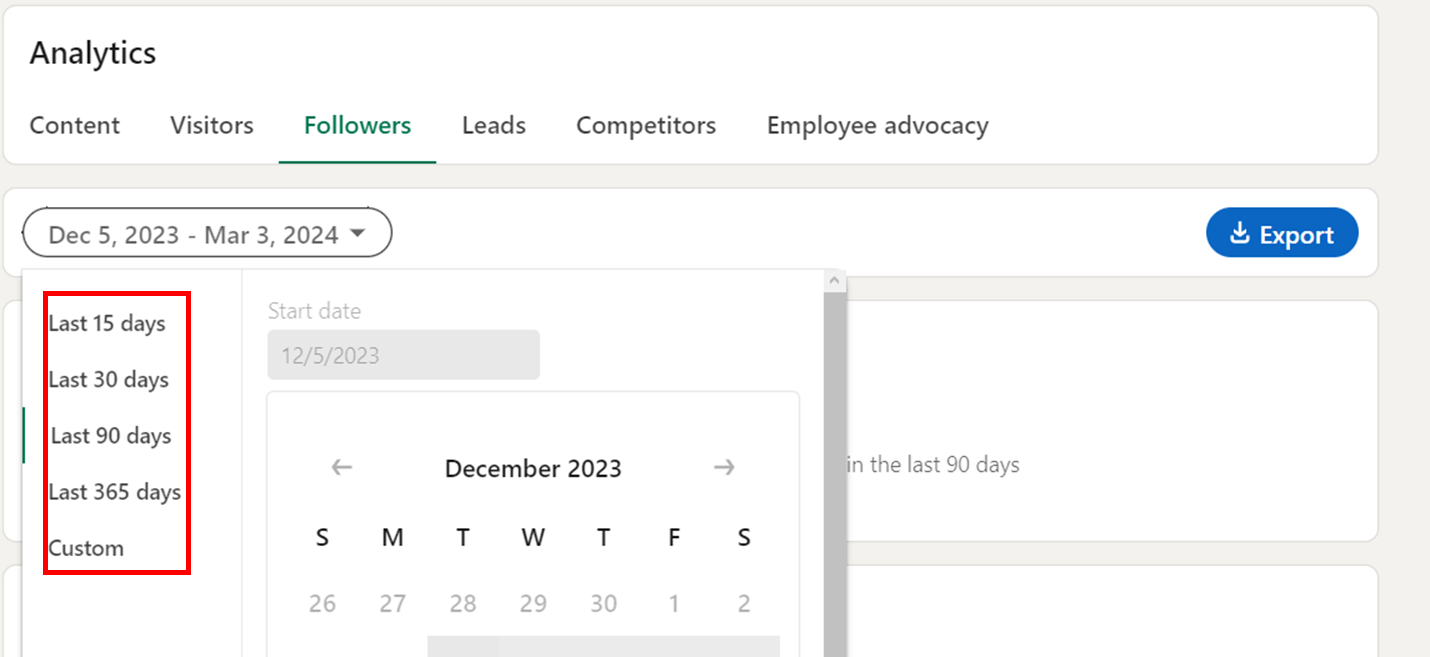Click the left arrow to view November 2023

(x=341, y=467)
